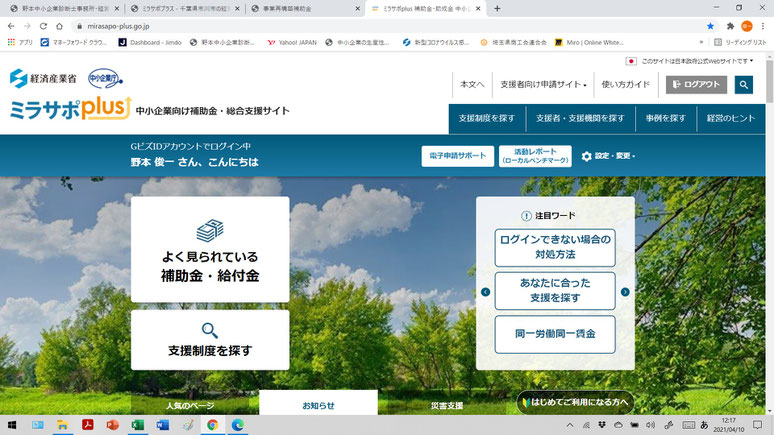This screenshot has height=435, width=774.
Task: Click ログインできない場合の対処方法 keyword
Action: (x=555, y=247)
